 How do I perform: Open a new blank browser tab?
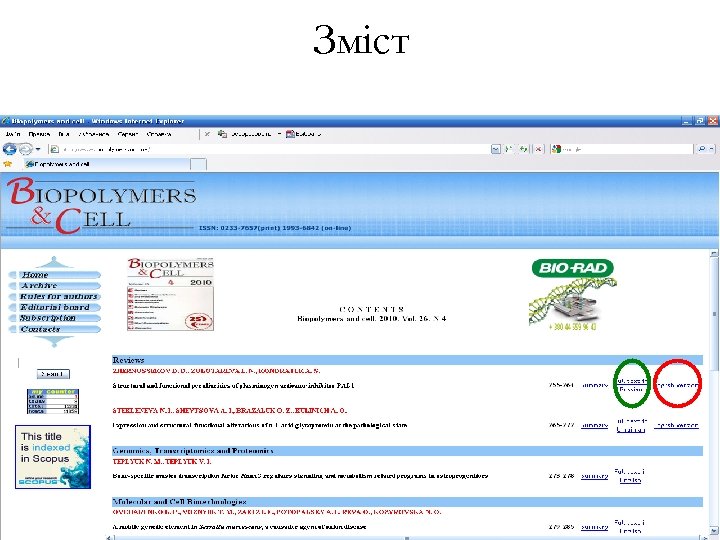198,164
